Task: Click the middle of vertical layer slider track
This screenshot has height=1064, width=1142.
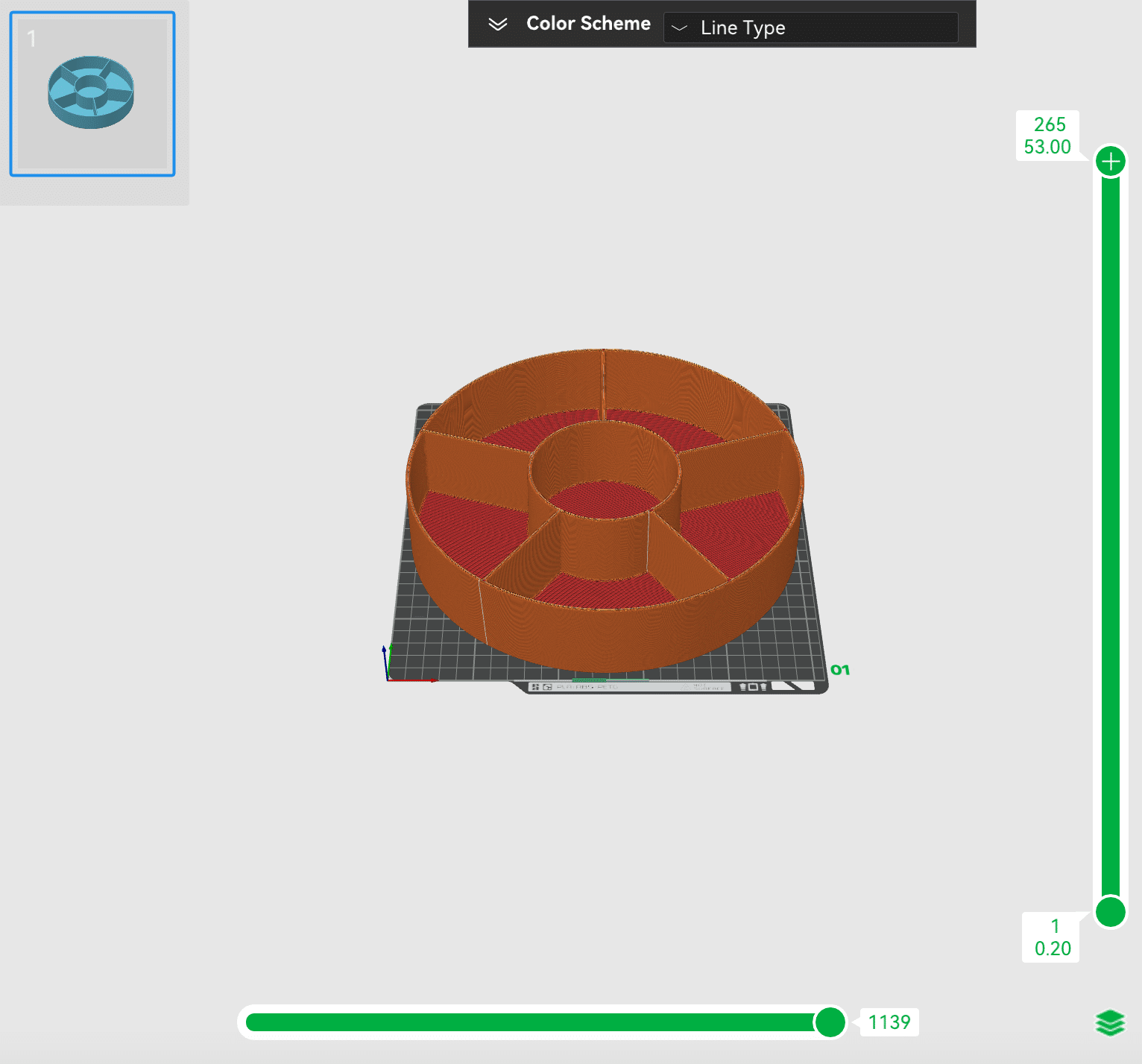Action: 1110,536
